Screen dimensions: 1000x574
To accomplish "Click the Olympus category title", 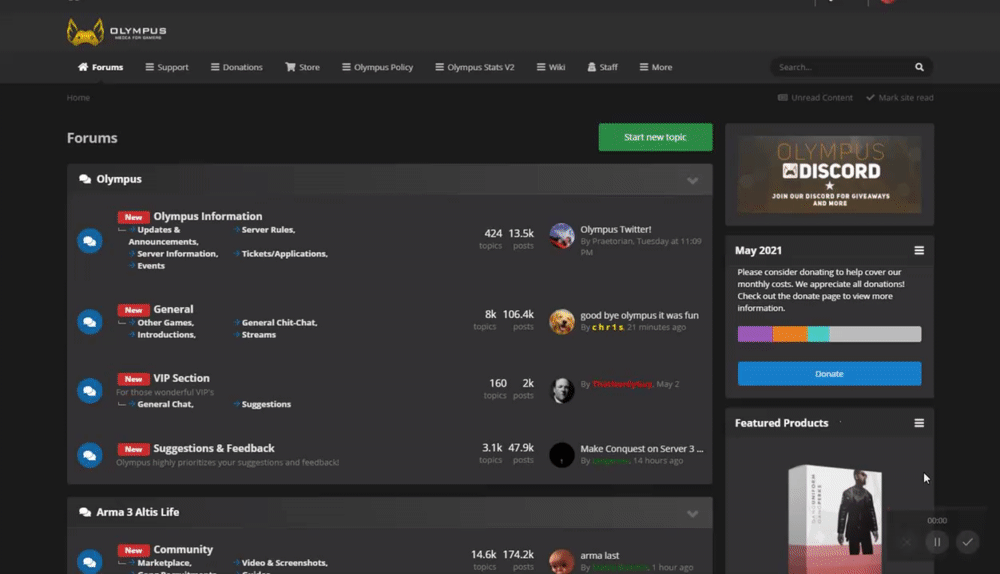I will tap(119, 179).
